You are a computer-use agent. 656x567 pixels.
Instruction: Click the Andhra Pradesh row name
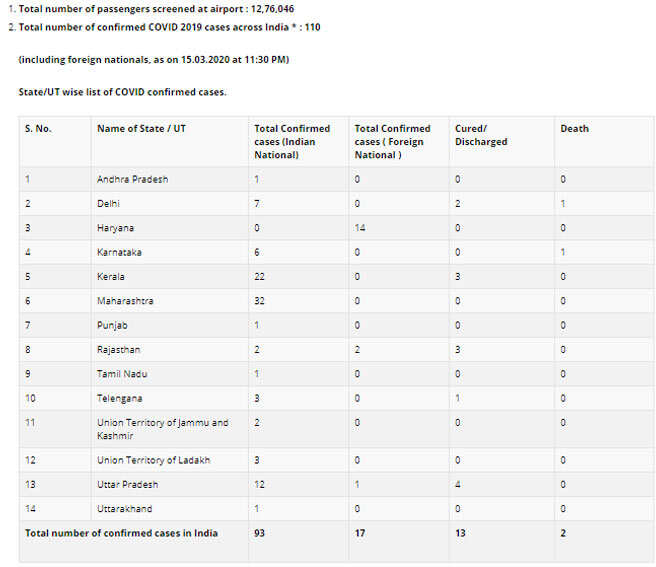133,180
